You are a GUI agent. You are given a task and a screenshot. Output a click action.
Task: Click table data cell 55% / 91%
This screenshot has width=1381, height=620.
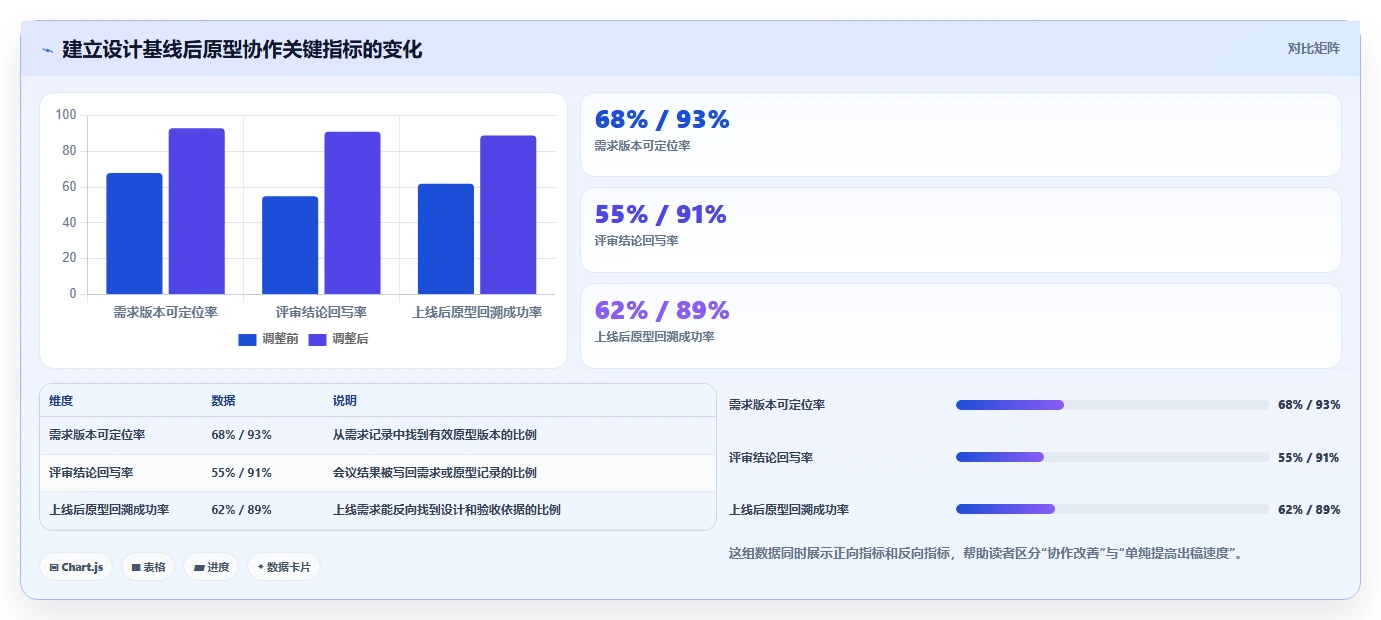[x=242, y=472]
